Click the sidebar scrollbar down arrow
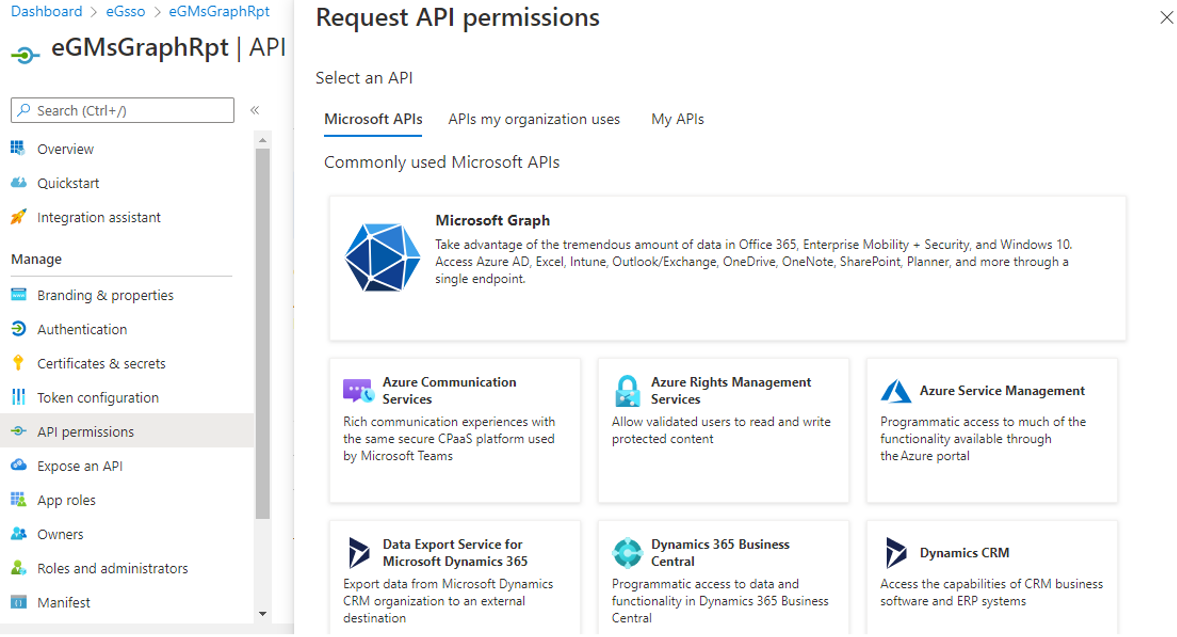The width and height of the screenshot is (1177, 637). pyautogui.click(x=262, y=614)
